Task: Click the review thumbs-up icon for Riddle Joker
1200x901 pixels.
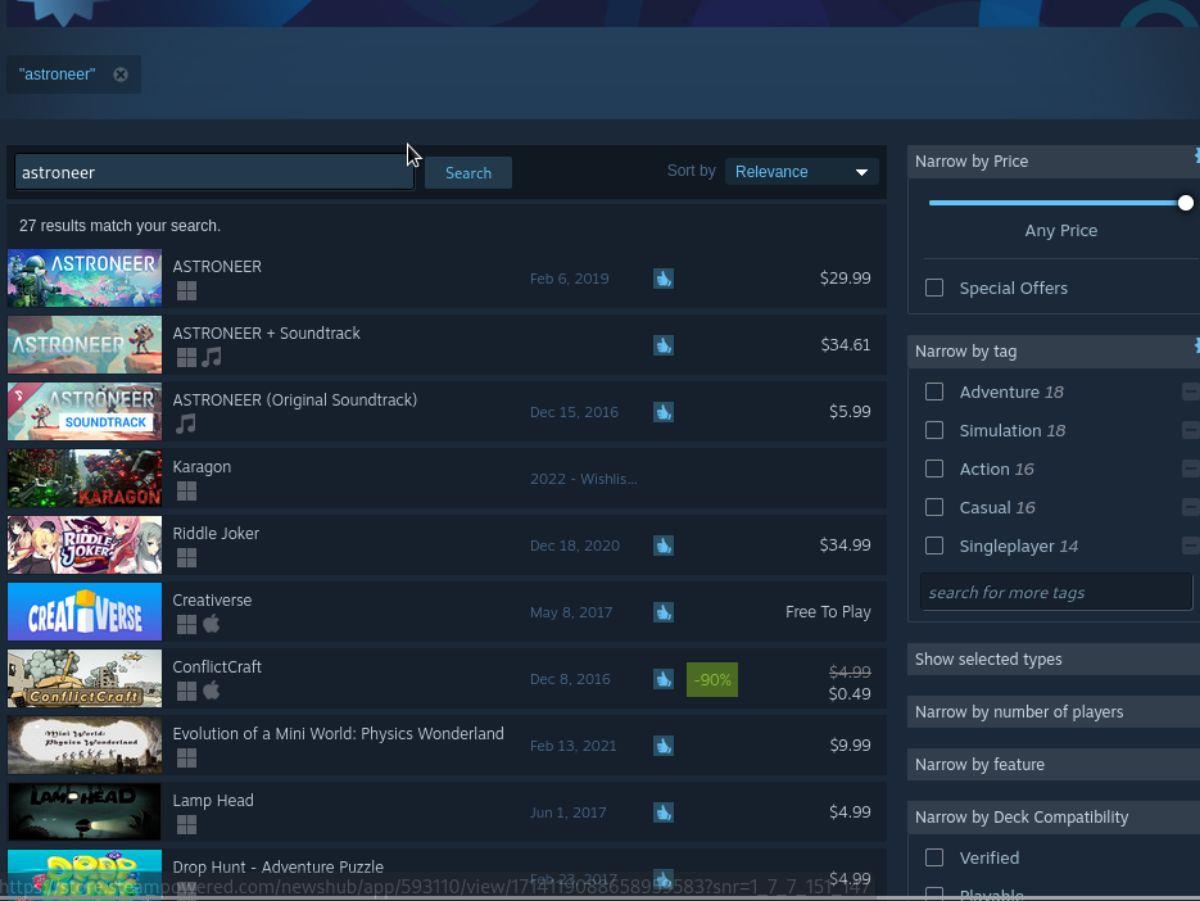Action: coord(663,545)
